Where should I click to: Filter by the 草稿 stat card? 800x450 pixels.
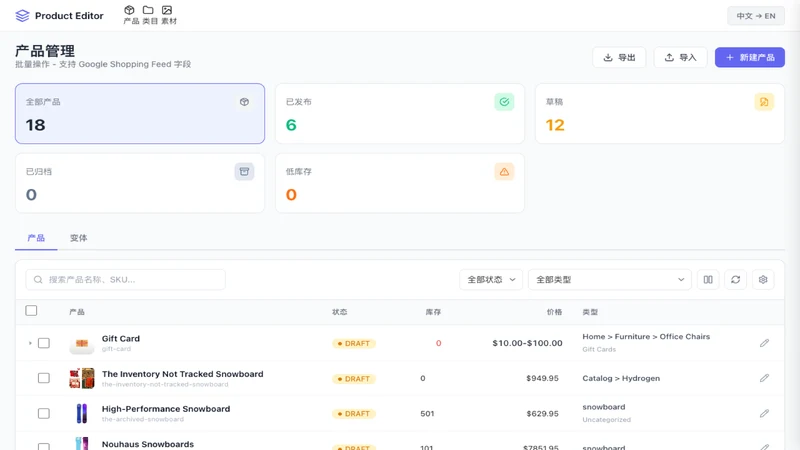[x=660, y=113]
